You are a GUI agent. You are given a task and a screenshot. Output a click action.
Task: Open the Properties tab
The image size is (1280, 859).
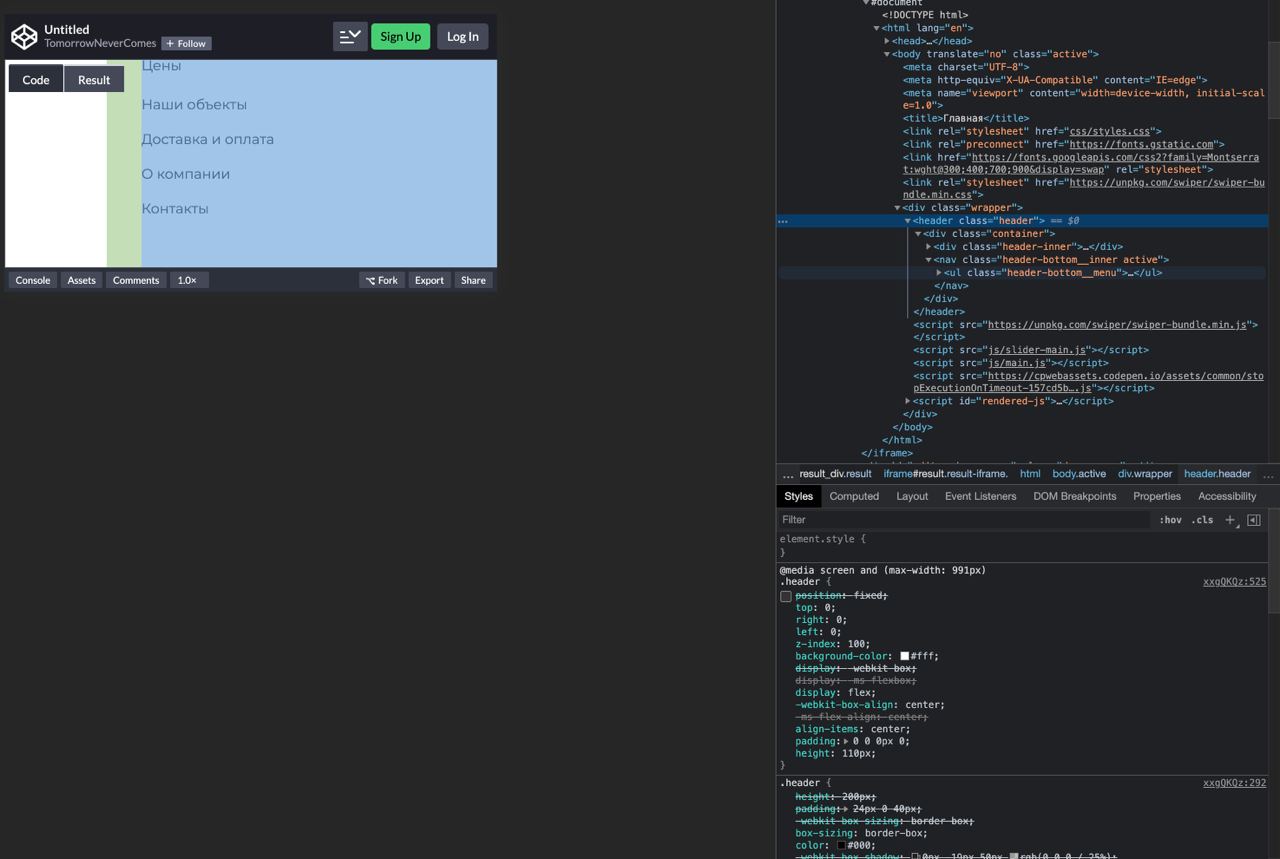click(x=1157, y=496)
